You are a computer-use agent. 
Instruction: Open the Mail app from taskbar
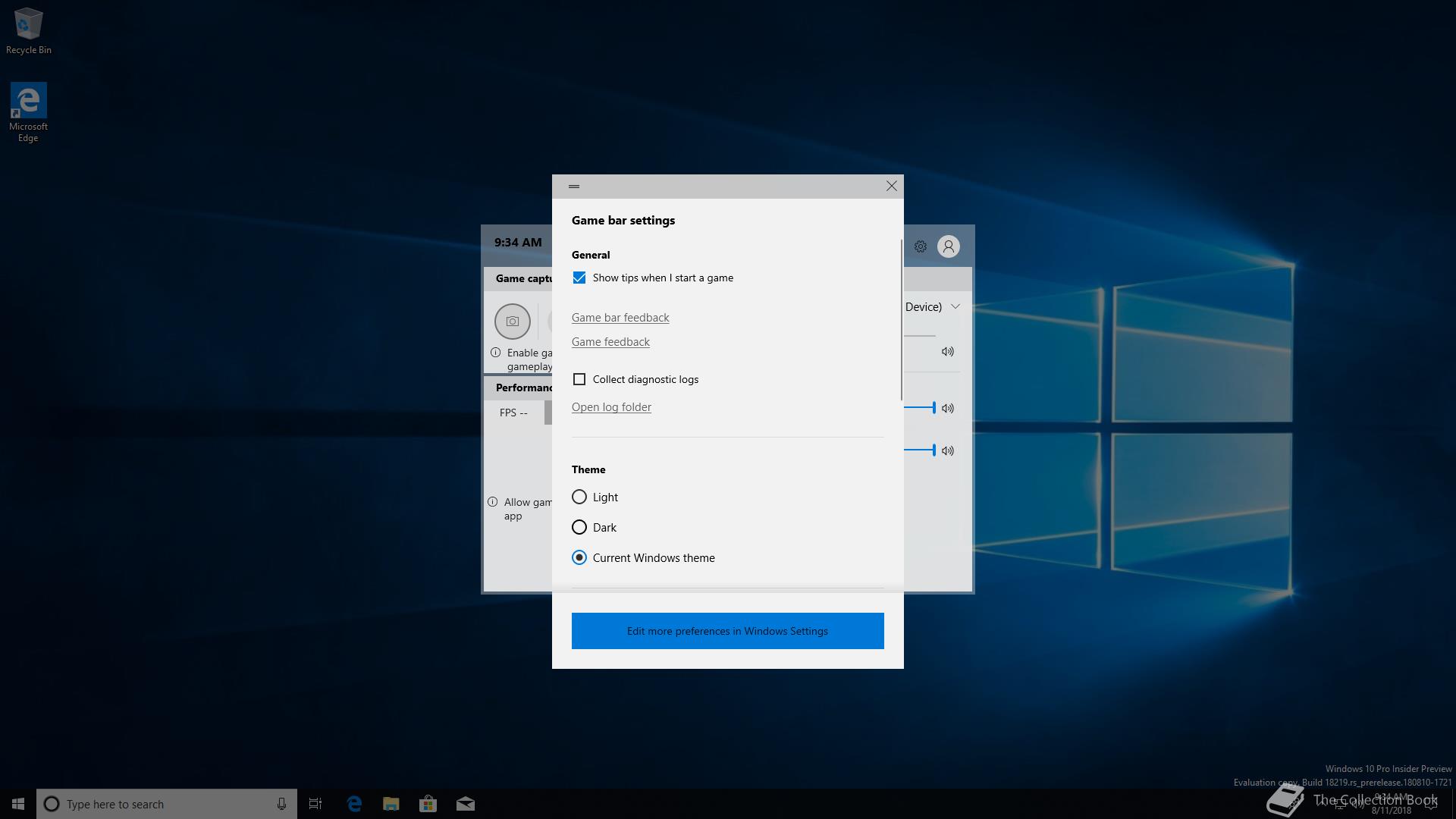tap(465, 804)
